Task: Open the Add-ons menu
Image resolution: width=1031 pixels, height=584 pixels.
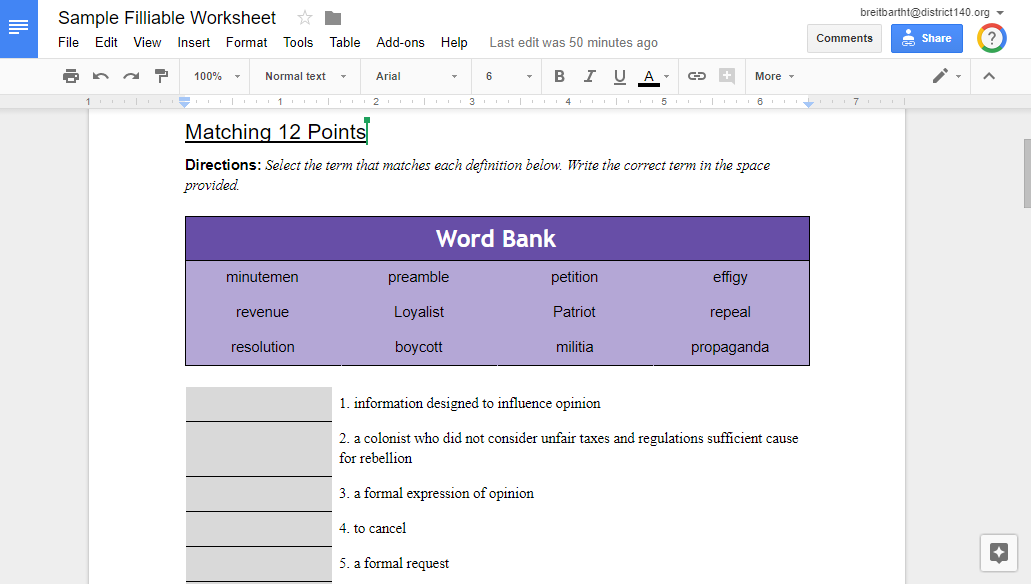Action: click(400, 42)
